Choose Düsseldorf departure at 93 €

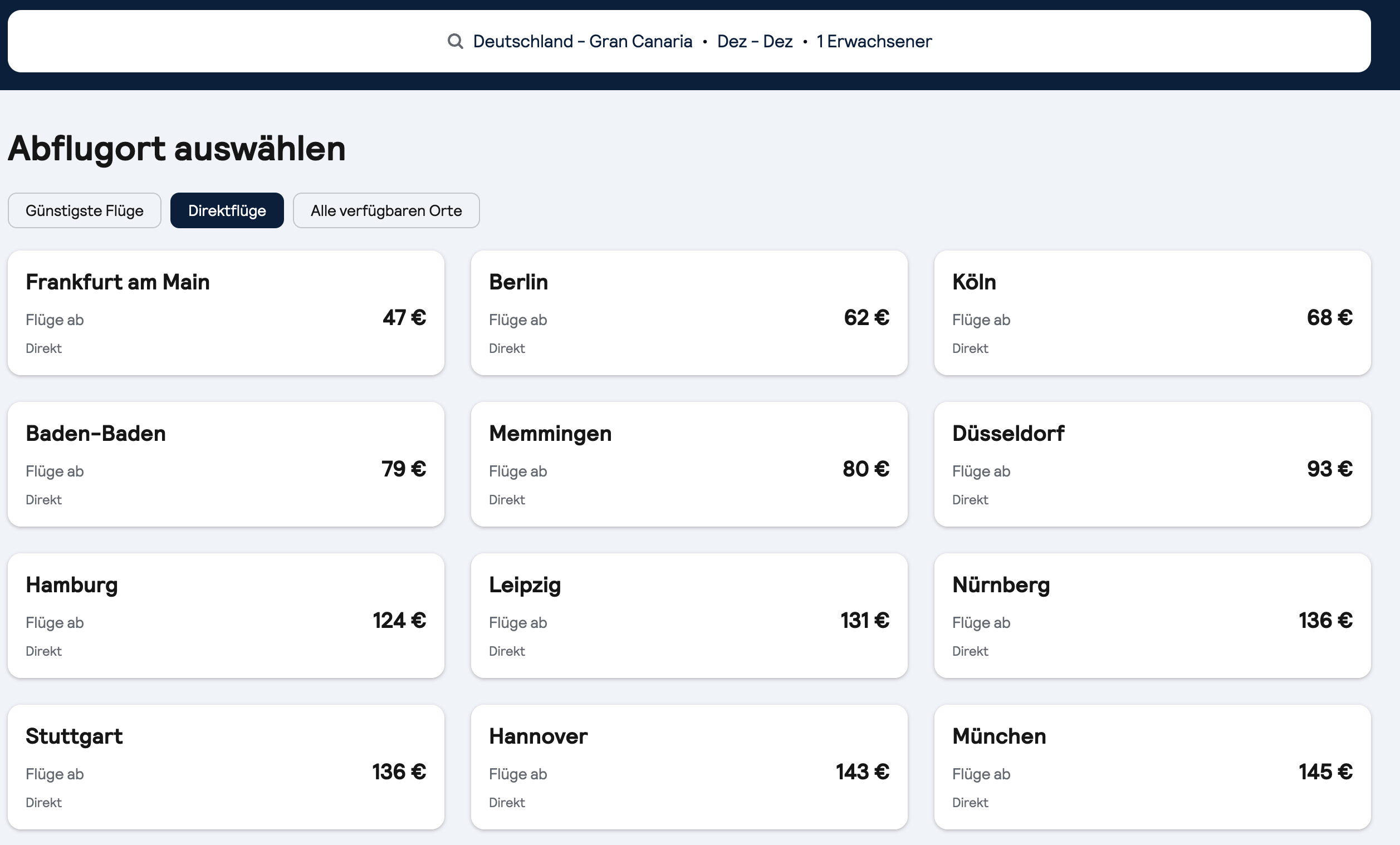1152,464
